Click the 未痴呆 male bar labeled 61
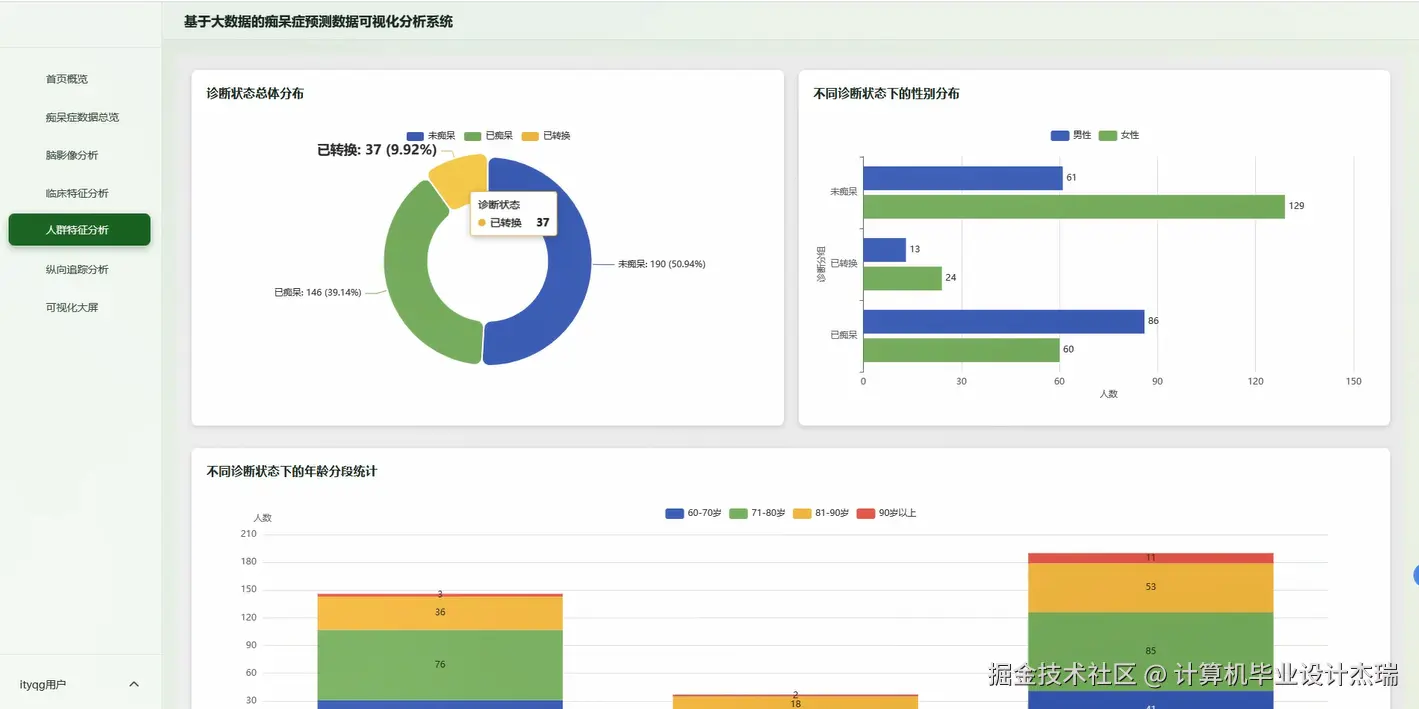 click(x=962, y=178)
